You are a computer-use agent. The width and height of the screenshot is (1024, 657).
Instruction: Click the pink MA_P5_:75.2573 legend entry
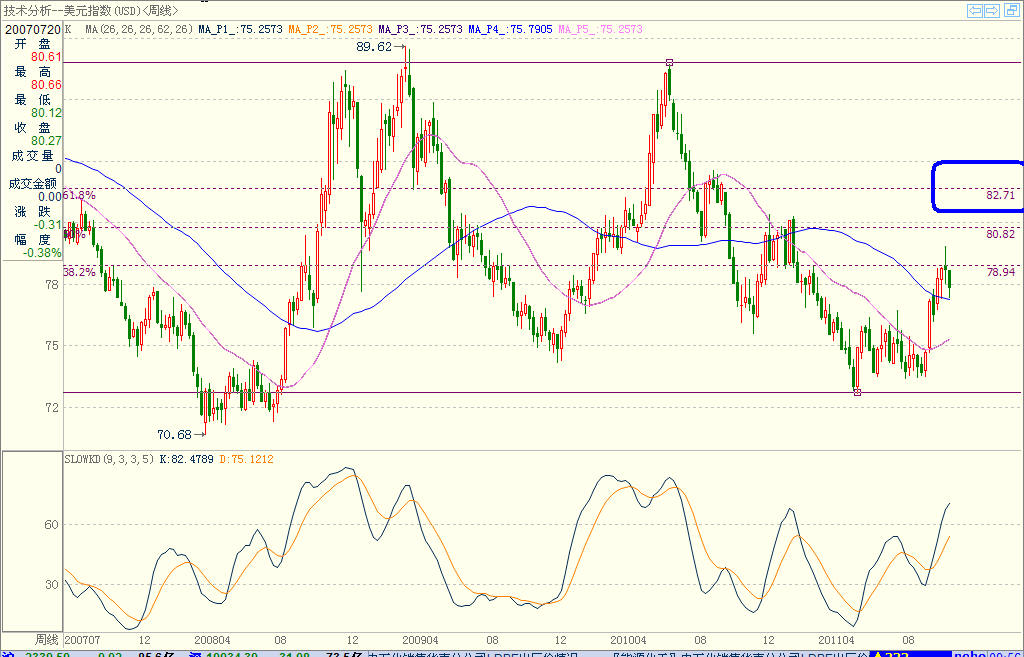tap(601, 29)
